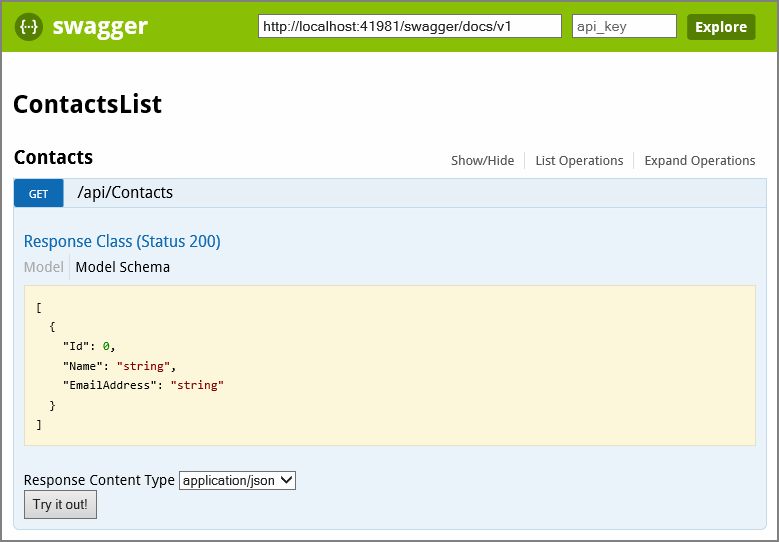Click into the api_key field
779x542 pixels.
tap(624, 26)
